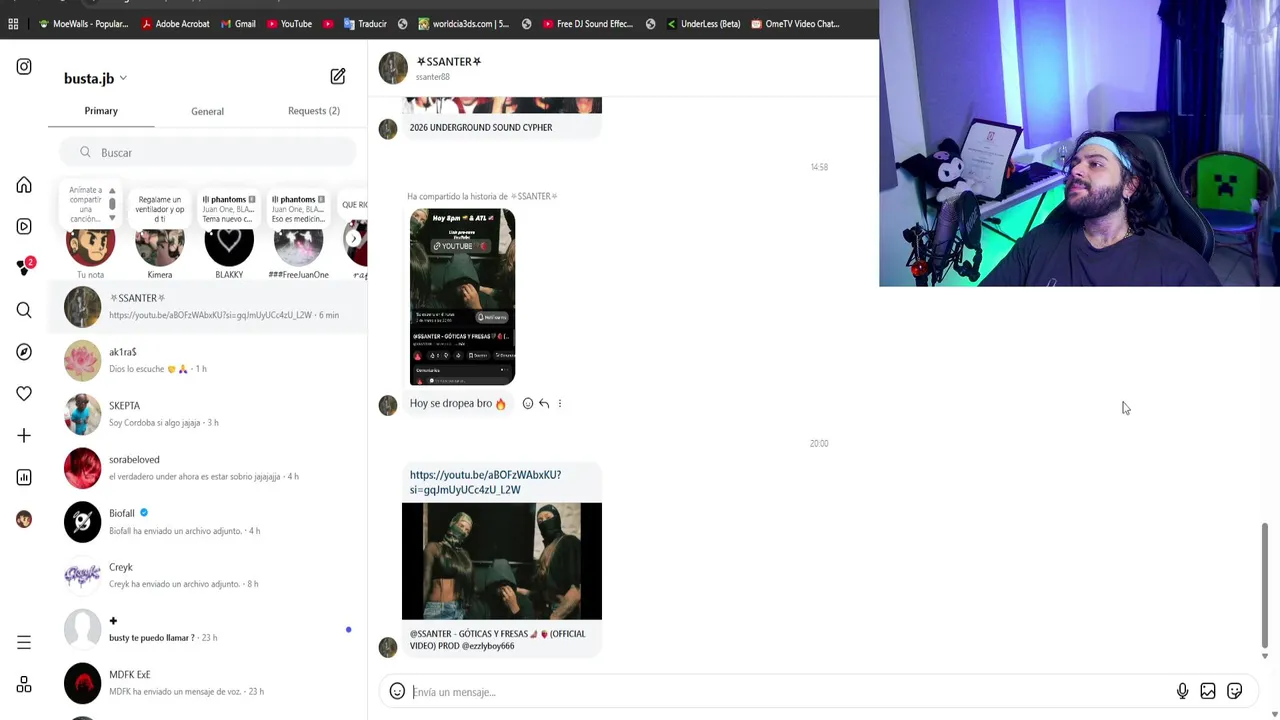Open the Messages icon with badge 2
1280x720 pixels.
click(25, 267)
